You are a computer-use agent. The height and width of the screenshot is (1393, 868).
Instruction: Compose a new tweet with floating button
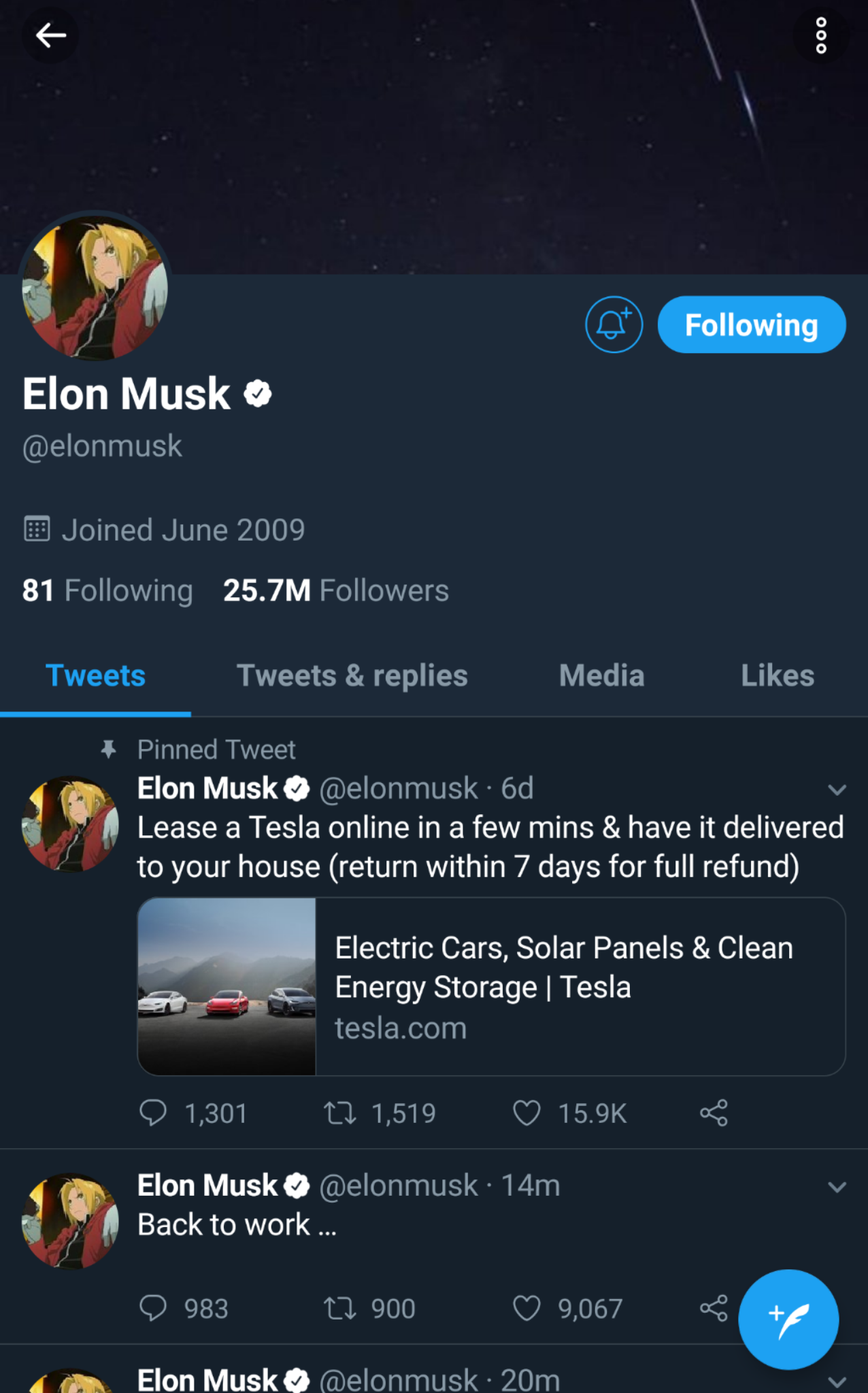pos(788,1319)
